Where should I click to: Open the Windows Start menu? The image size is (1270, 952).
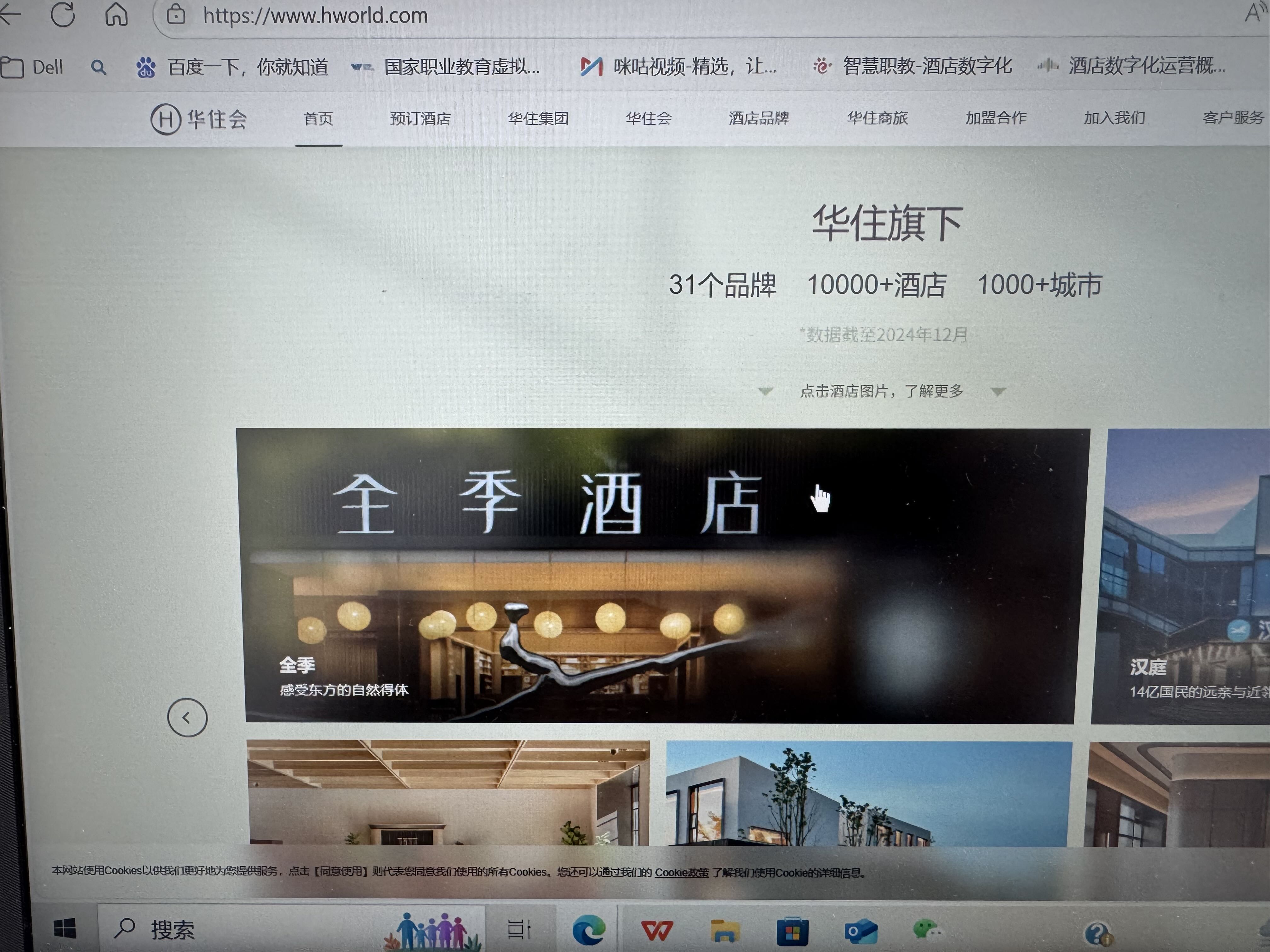(x=64, y=928)
